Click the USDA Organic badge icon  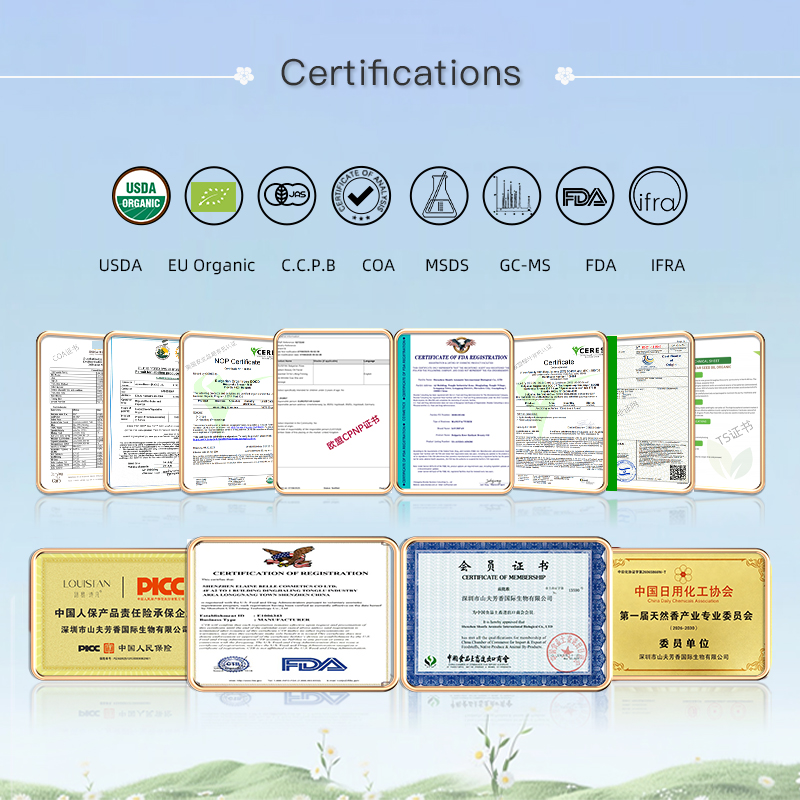click(141, 195)
